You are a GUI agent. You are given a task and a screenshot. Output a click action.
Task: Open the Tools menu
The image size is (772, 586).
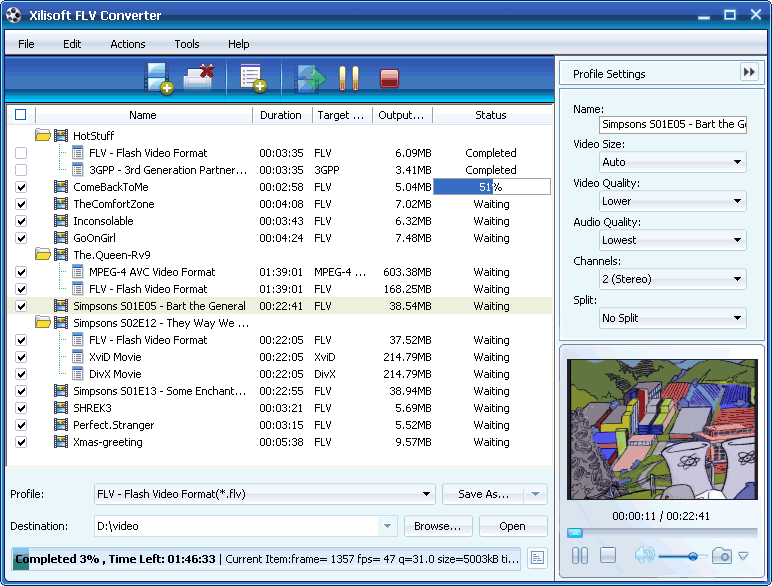[187, 44]
